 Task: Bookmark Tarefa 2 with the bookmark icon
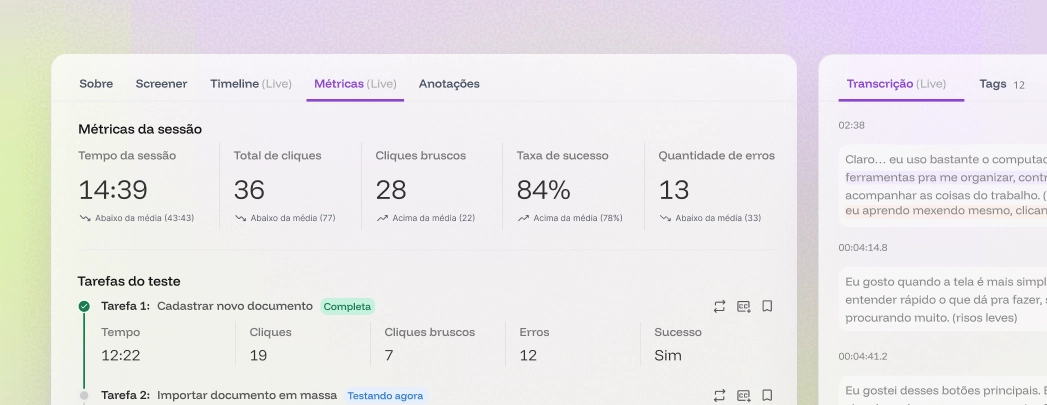click(767, 395)
